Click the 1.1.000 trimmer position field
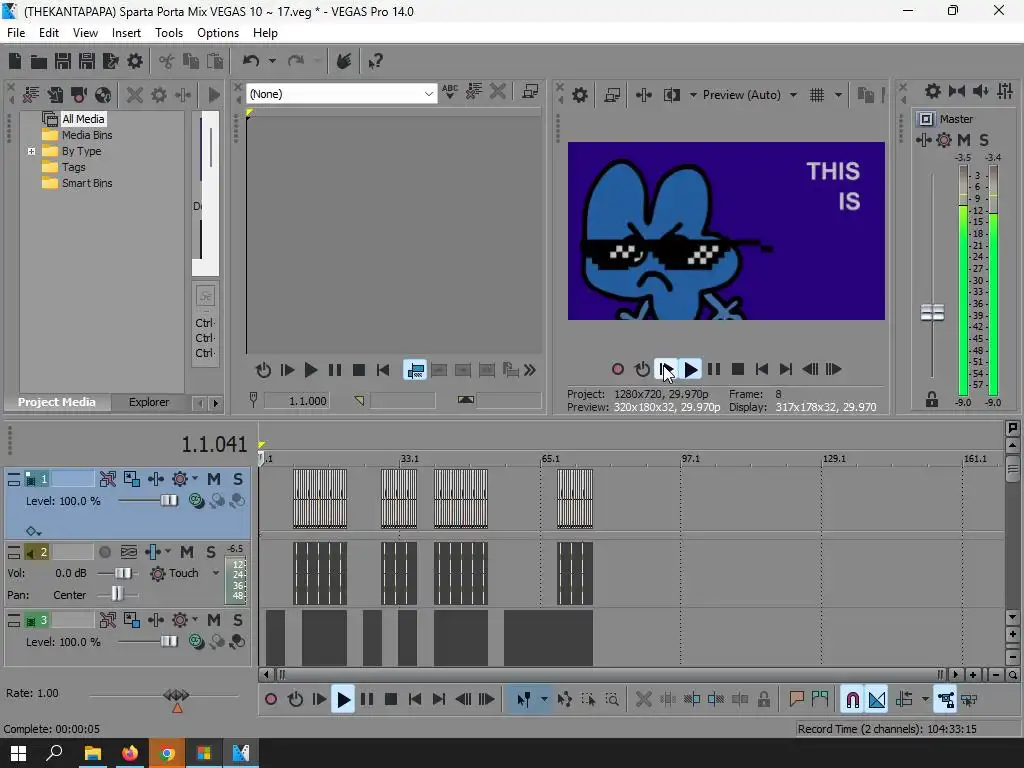The width and height of the screenshot is (1024, 768). tap(297, 401)
